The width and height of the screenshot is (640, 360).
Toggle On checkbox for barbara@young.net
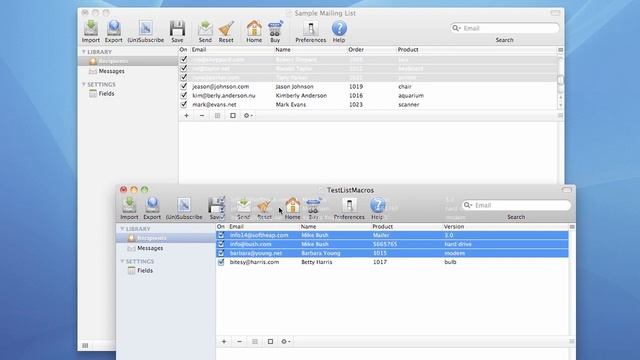tap(221, 253)
